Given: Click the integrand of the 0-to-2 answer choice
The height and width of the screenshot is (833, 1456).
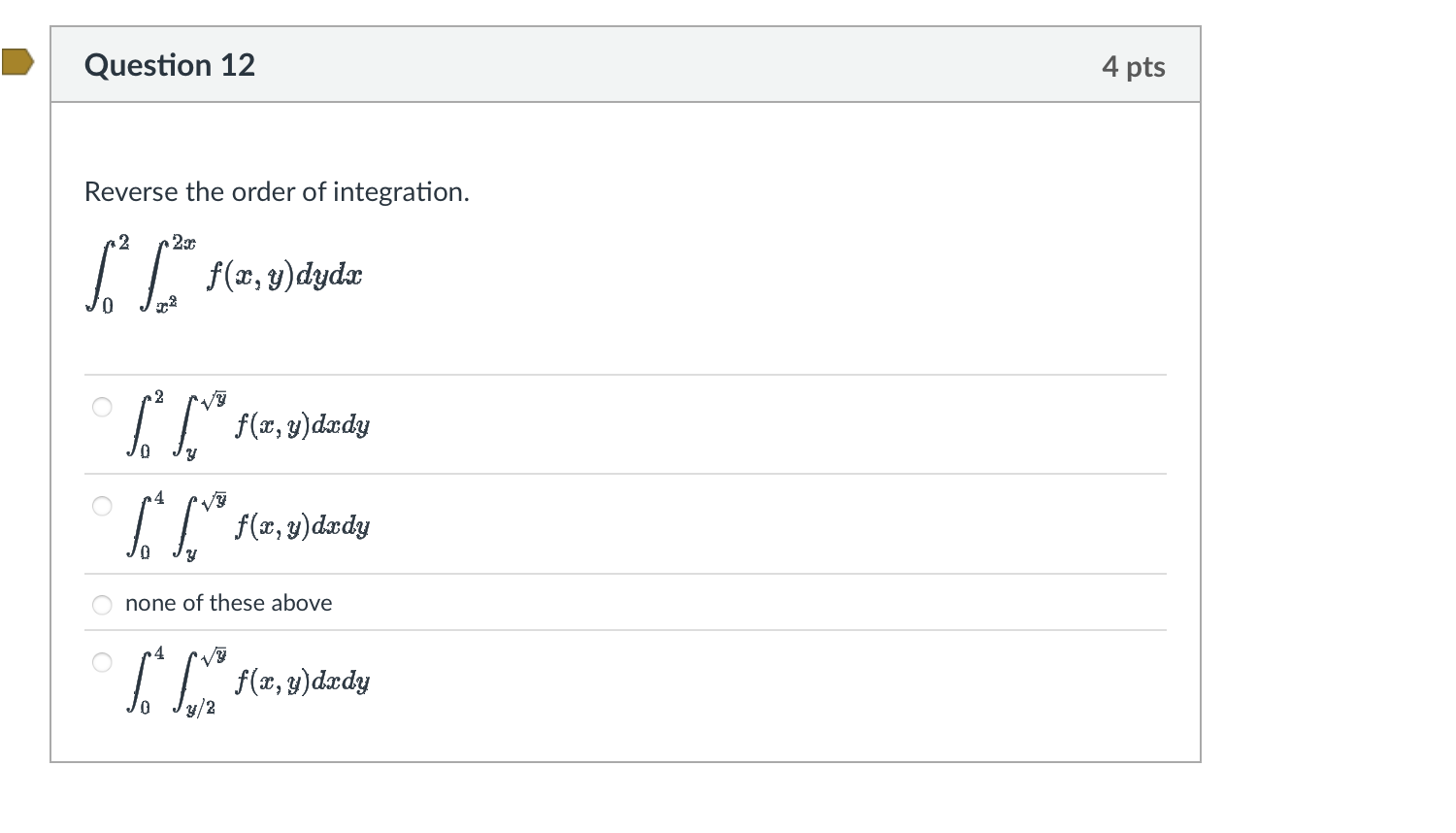Looking at the screenshot, I should pos(302,425).
